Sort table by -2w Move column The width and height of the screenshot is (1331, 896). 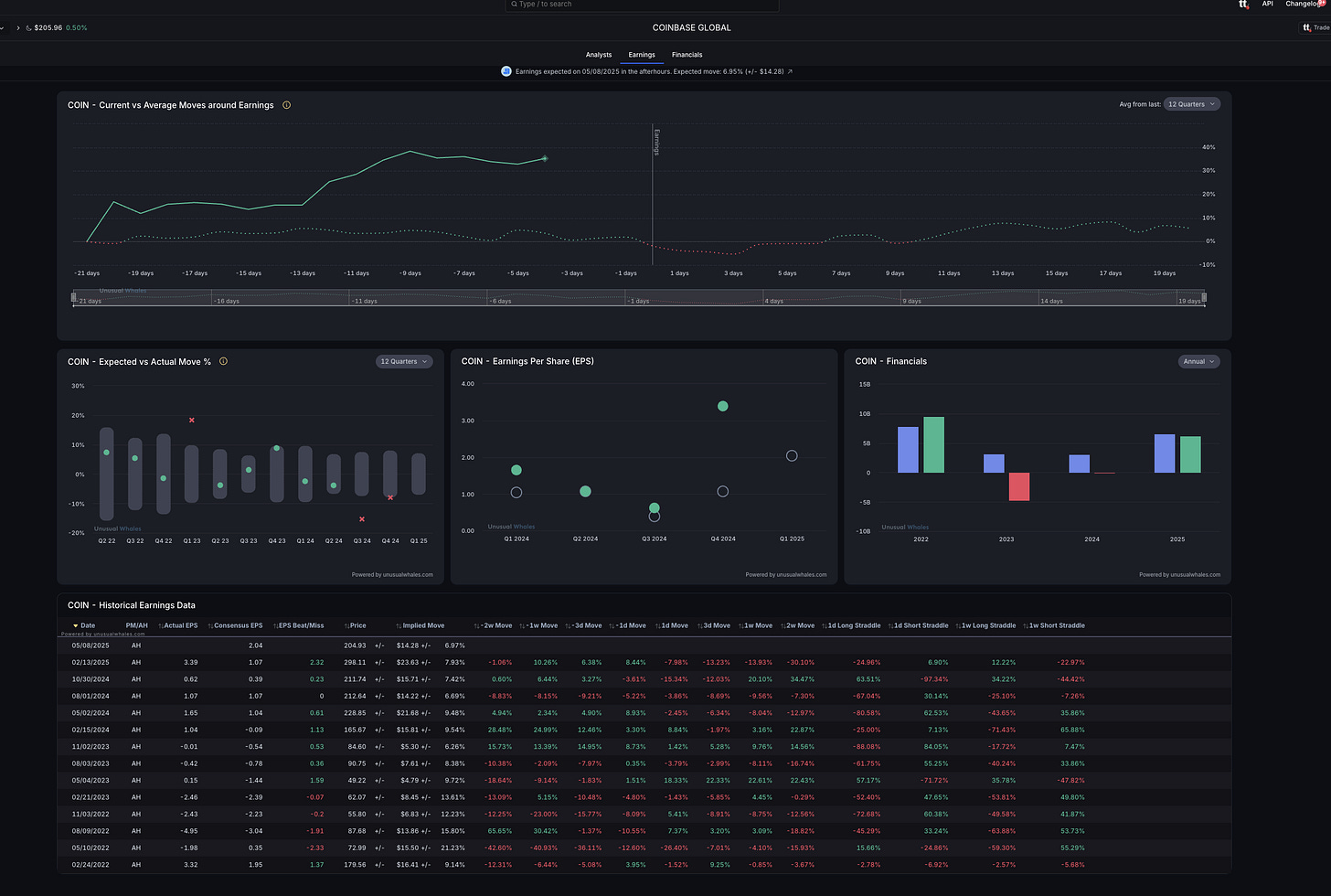(x=493, y=625)
